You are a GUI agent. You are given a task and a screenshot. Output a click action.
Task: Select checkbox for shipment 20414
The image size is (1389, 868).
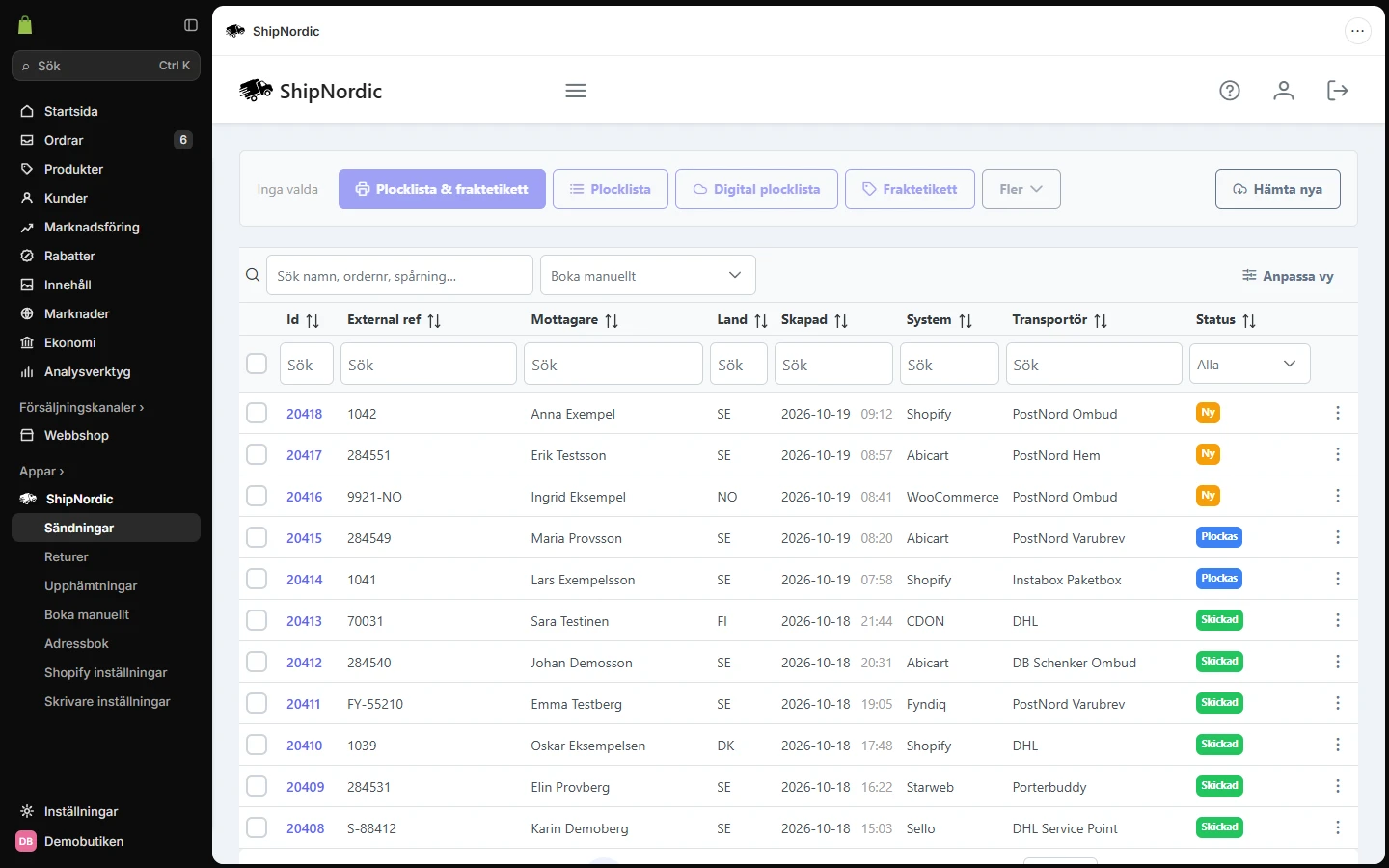click(x=257, y=579)
